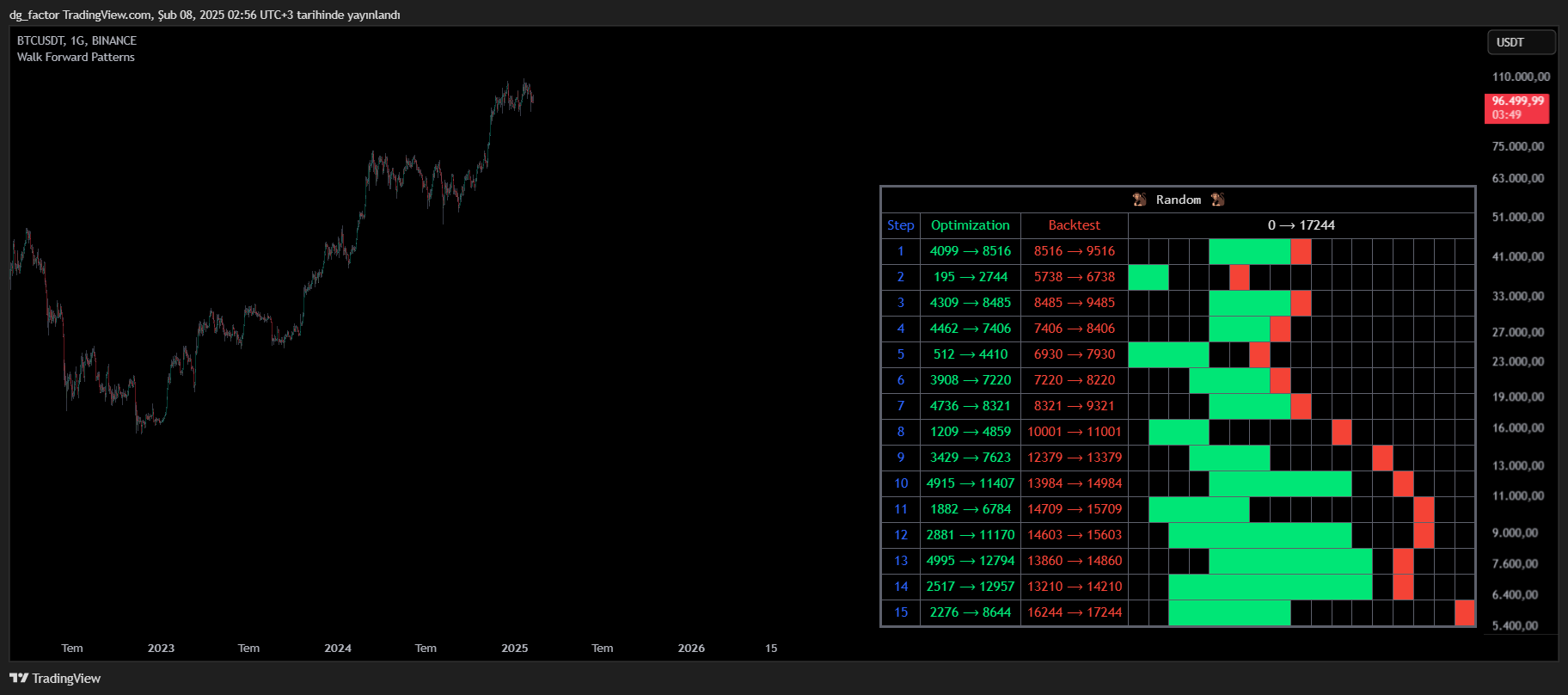Image resolution: width=1568 pixels, height=695 pixels.
Task: Click step number 15 in the table
Action: pos(900,612)
